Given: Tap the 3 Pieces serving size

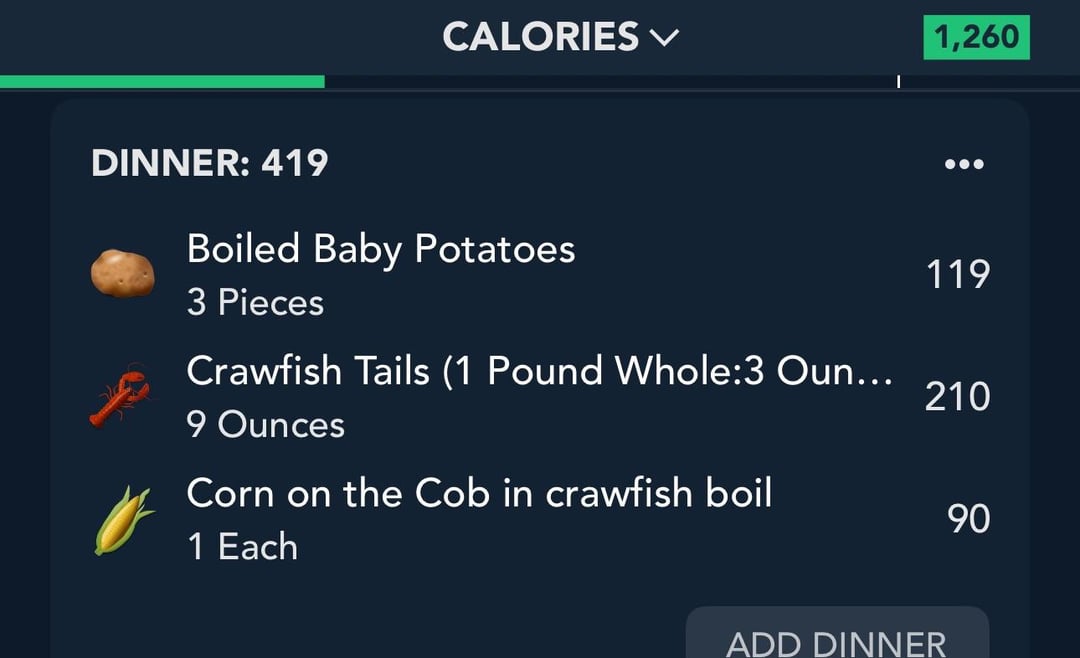Looking at the screenshot, I should [x=255, y=303].
